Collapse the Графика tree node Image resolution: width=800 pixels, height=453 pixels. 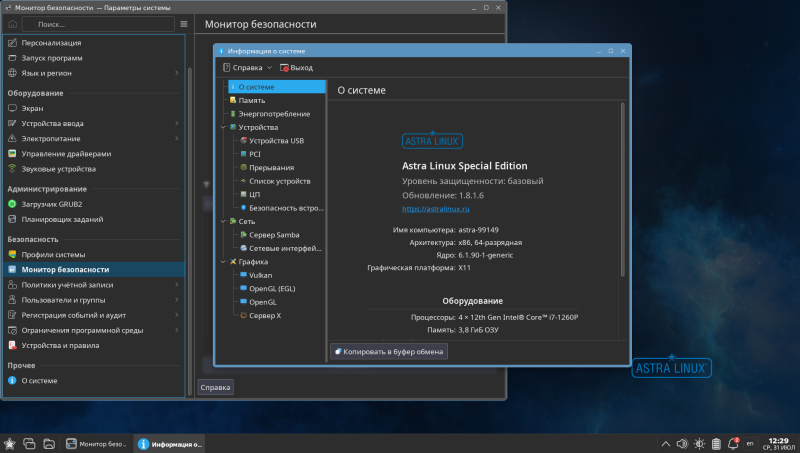point(223,262)
